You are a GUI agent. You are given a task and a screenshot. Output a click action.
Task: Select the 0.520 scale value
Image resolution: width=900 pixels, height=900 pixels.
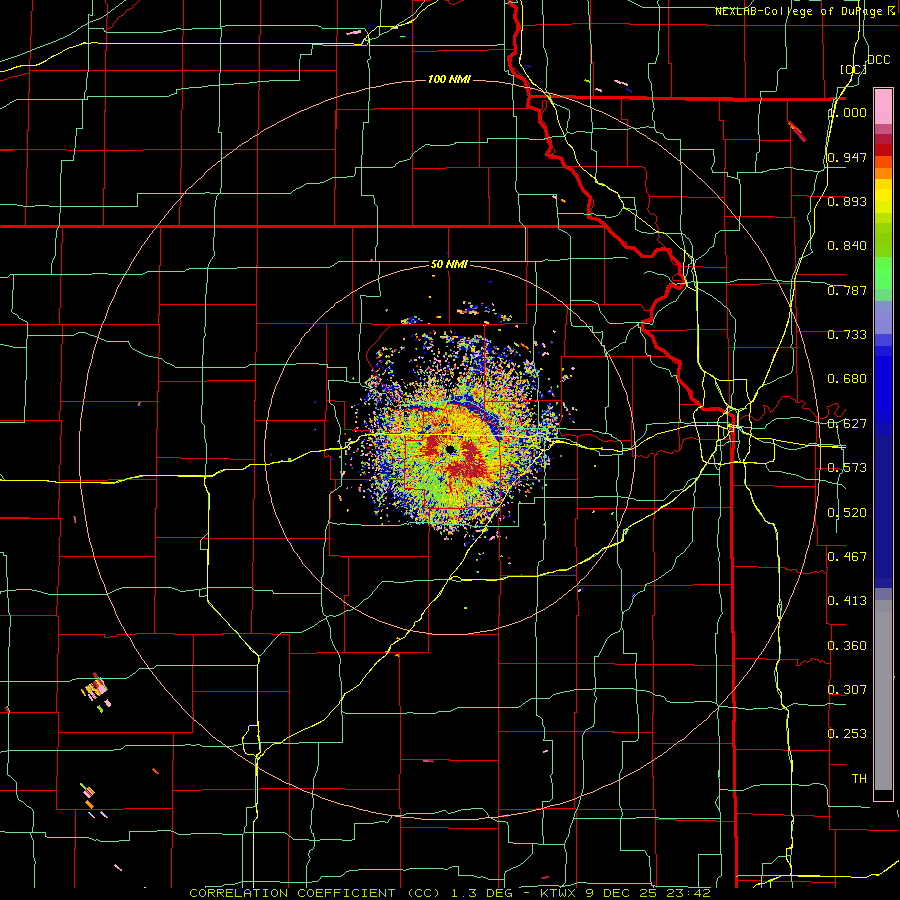pyautogui.click(x=847, y=512)
